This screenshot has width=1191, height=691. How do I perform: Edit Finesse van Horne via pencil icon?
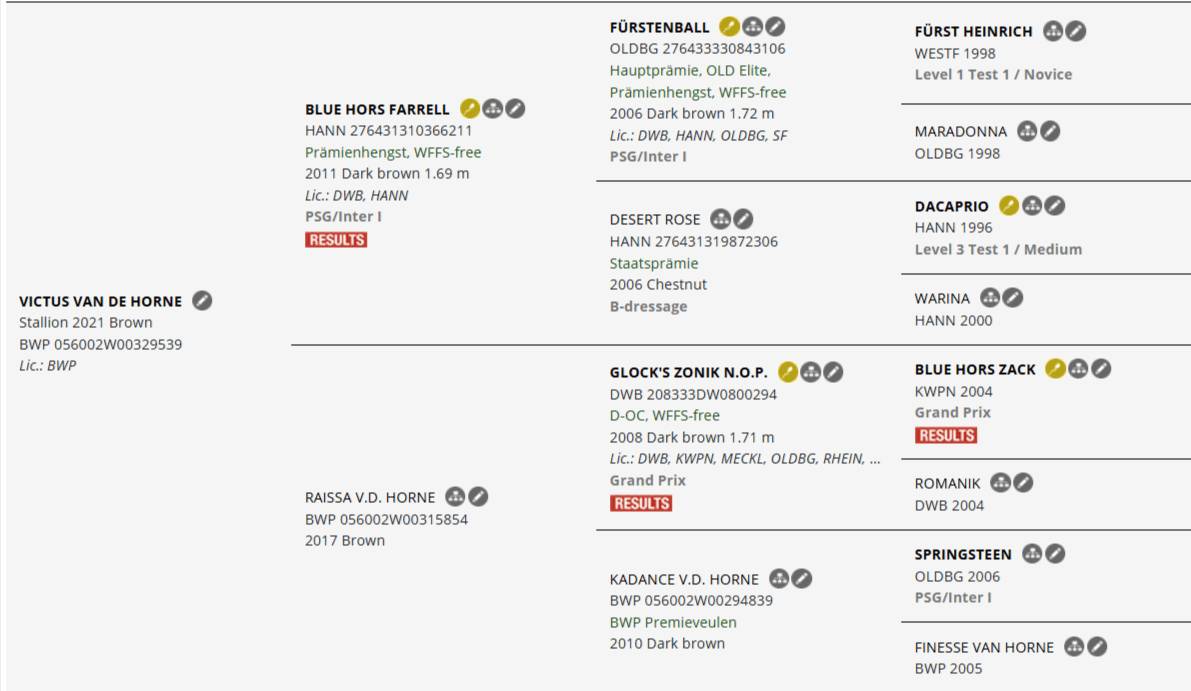[x=1097, y=647]
